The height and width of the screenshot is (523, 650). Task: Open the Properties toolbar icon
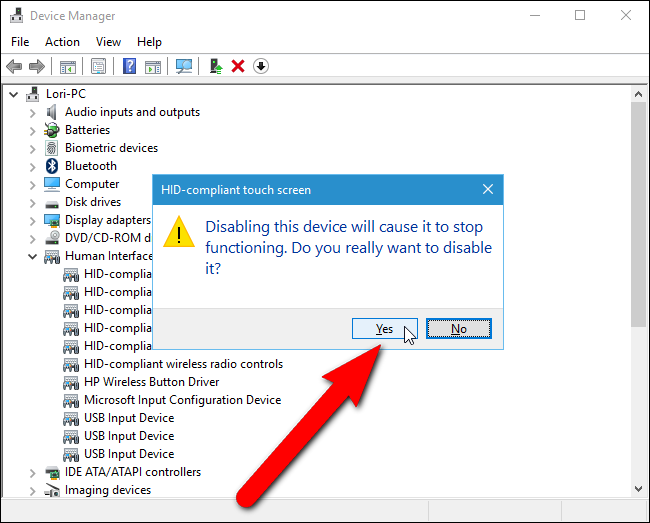coord(98,66)
